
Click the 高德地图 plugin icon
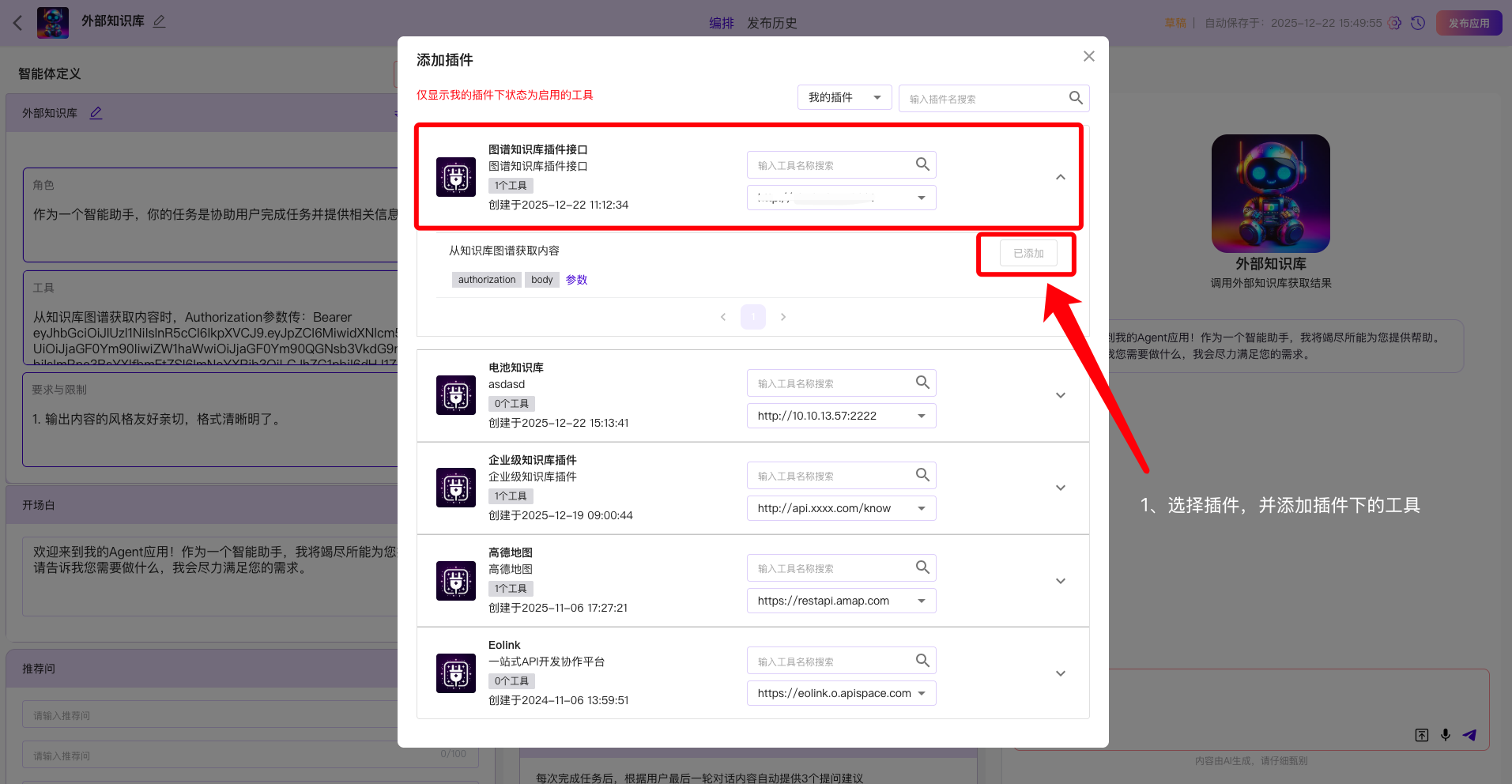(456, 581)
